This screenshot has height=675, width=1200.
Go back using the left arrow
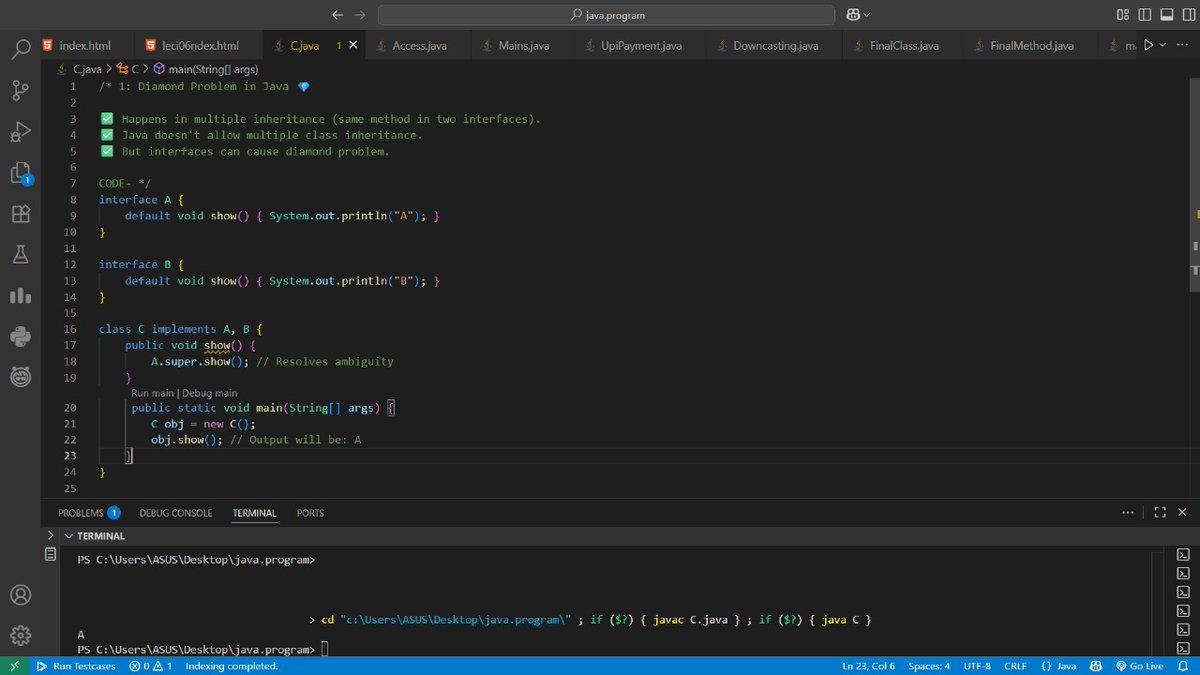(x=337, y=15)
